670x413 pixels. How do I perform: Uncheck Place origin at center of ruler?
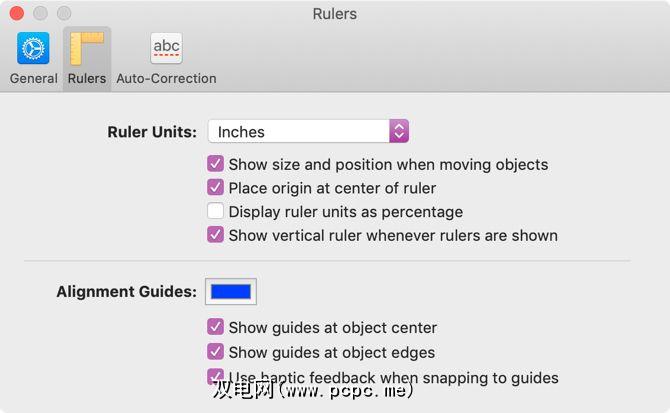[215, 188]
